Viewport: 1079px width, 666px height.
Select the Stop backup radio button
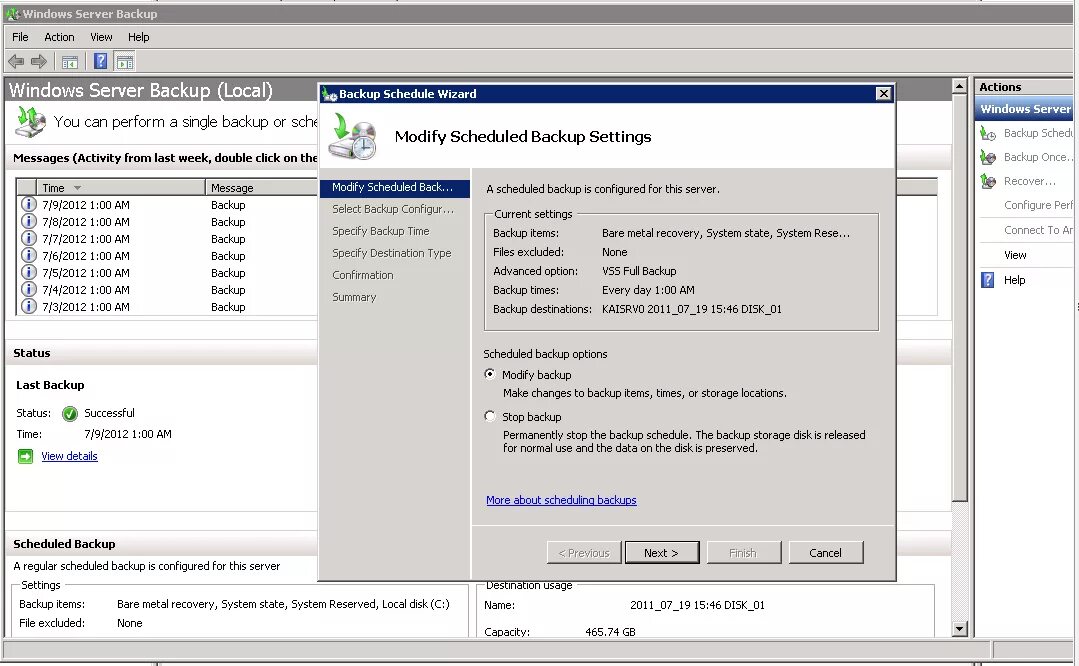489,416
